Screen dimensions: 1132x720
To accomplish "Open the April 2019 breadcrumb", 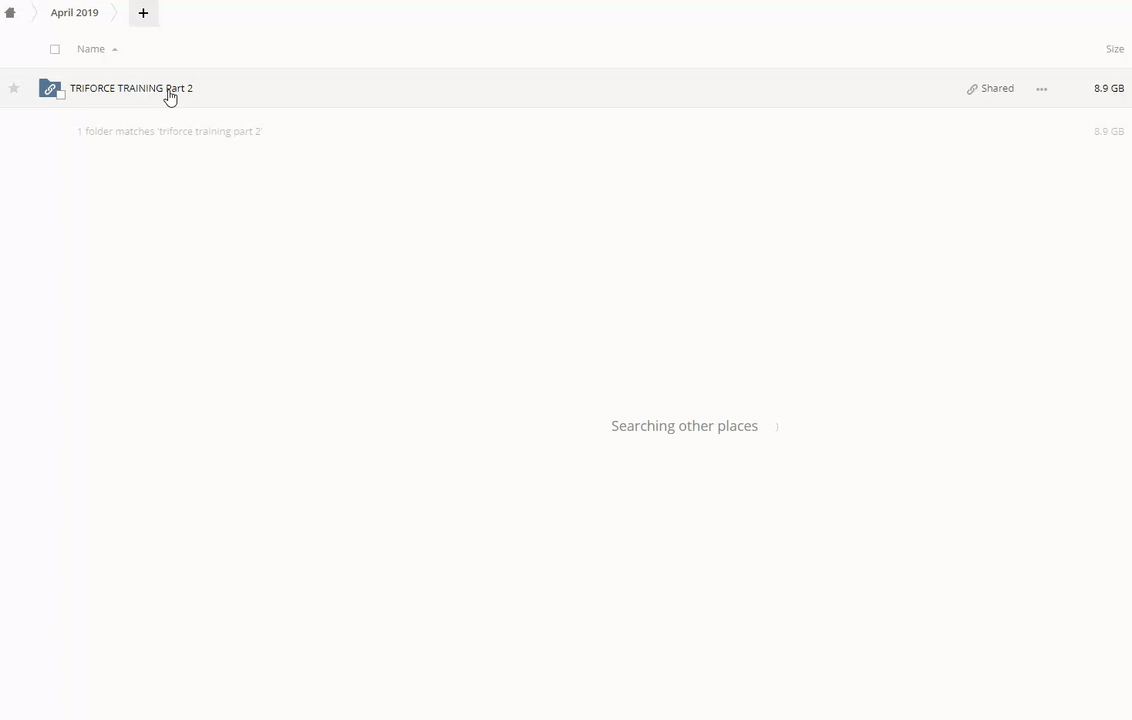I will [x=74, y=13].
